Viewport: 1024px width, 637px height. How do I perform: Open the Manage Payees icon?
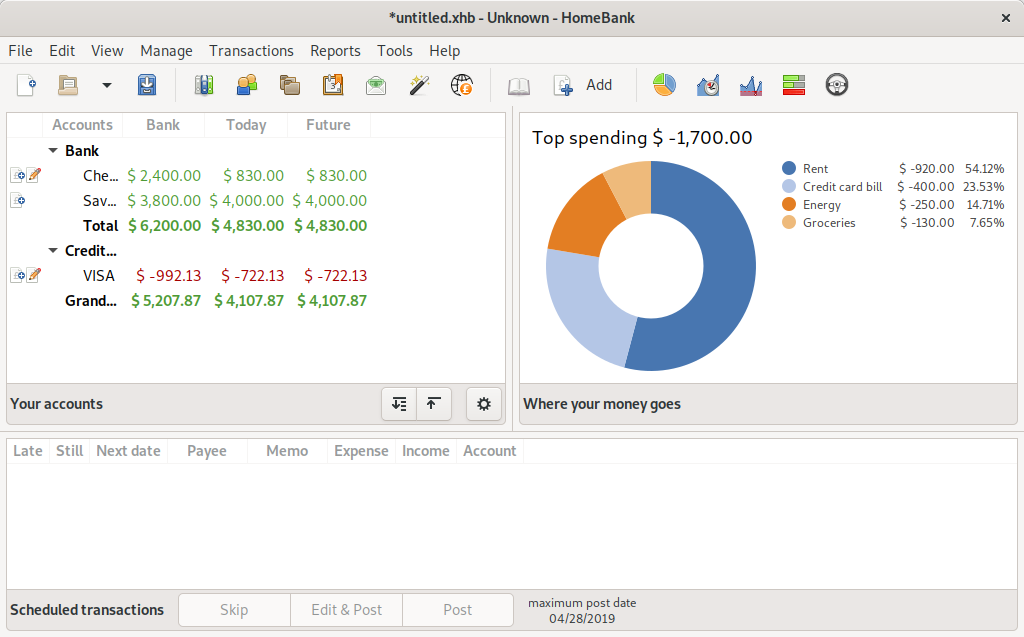click(x=247, y=85)
